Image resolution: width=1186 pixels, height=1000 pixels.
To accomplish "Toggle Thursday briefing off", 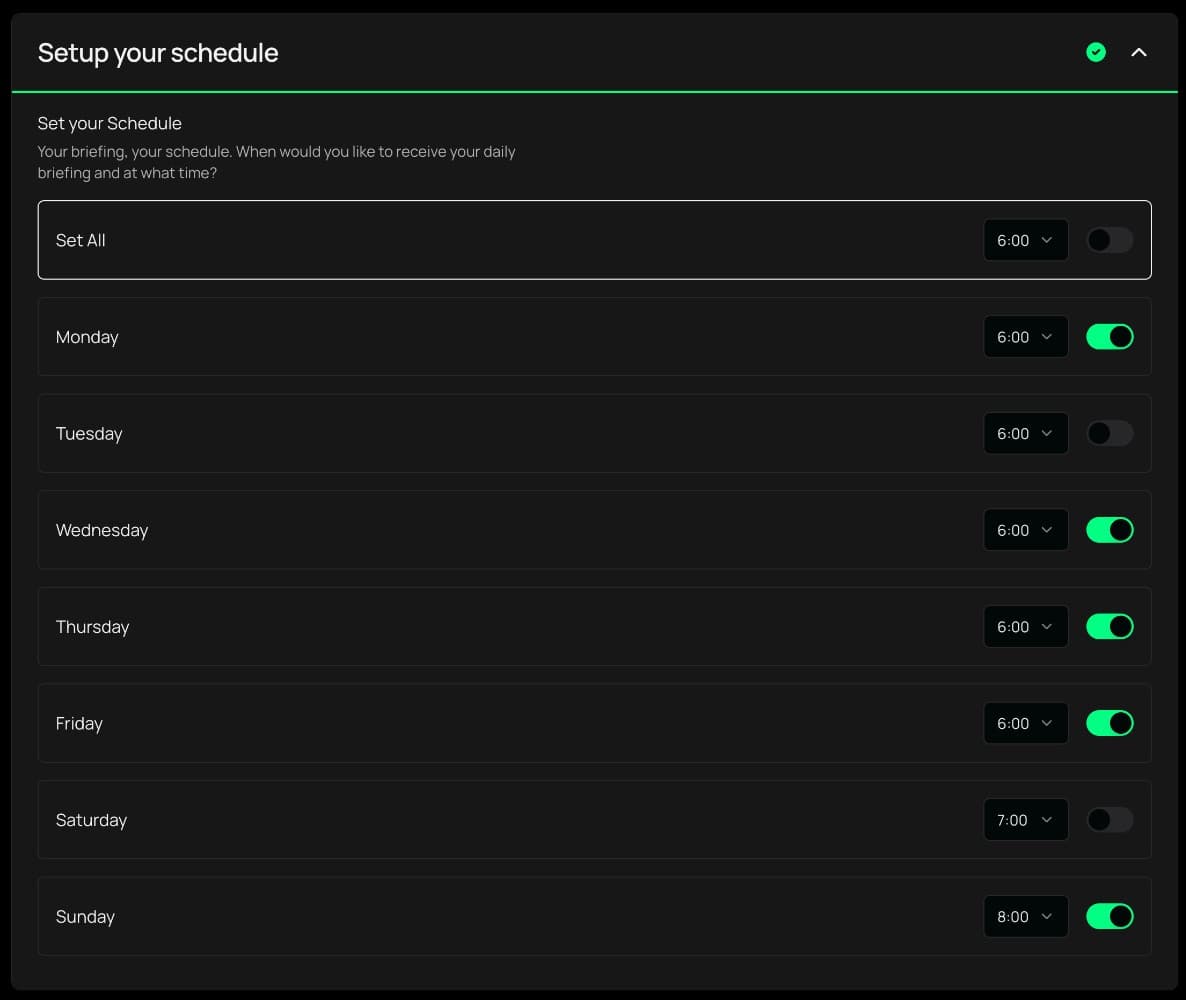I will pyautogui.click(x=1109, y=626).
